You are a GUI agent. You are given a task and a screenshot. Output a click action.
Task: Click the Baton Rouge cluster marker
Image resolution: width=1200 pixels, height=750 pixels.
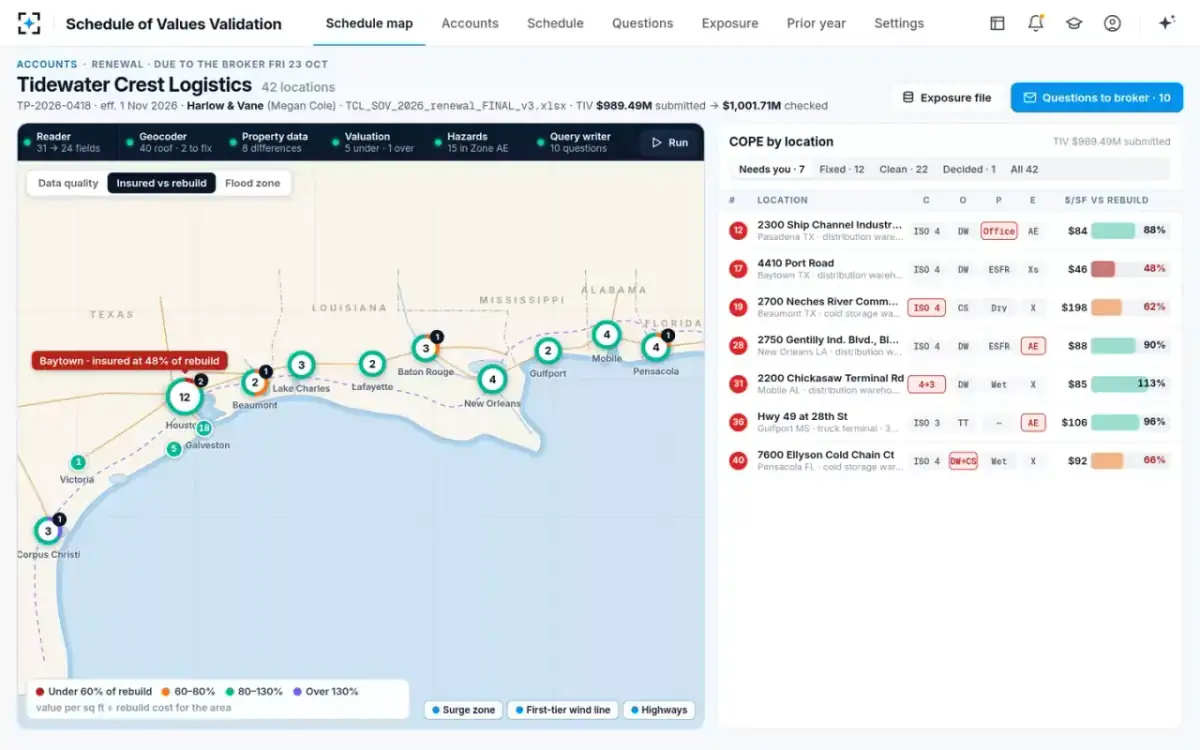(x=426, y=348)
